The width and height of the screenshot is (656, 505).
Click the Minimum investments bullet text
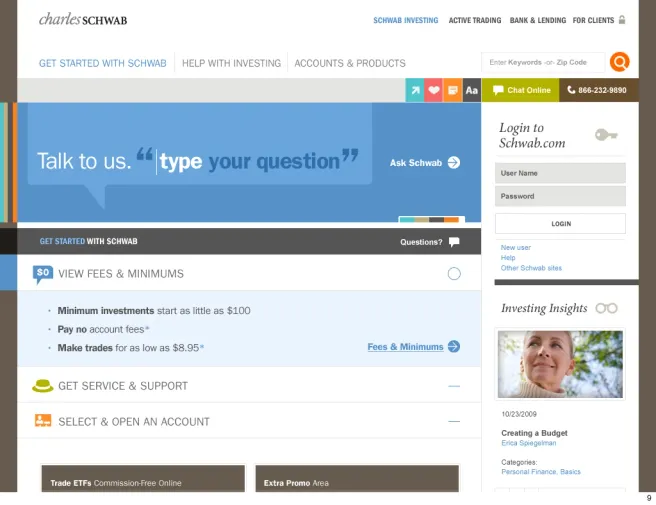(154, 311)
